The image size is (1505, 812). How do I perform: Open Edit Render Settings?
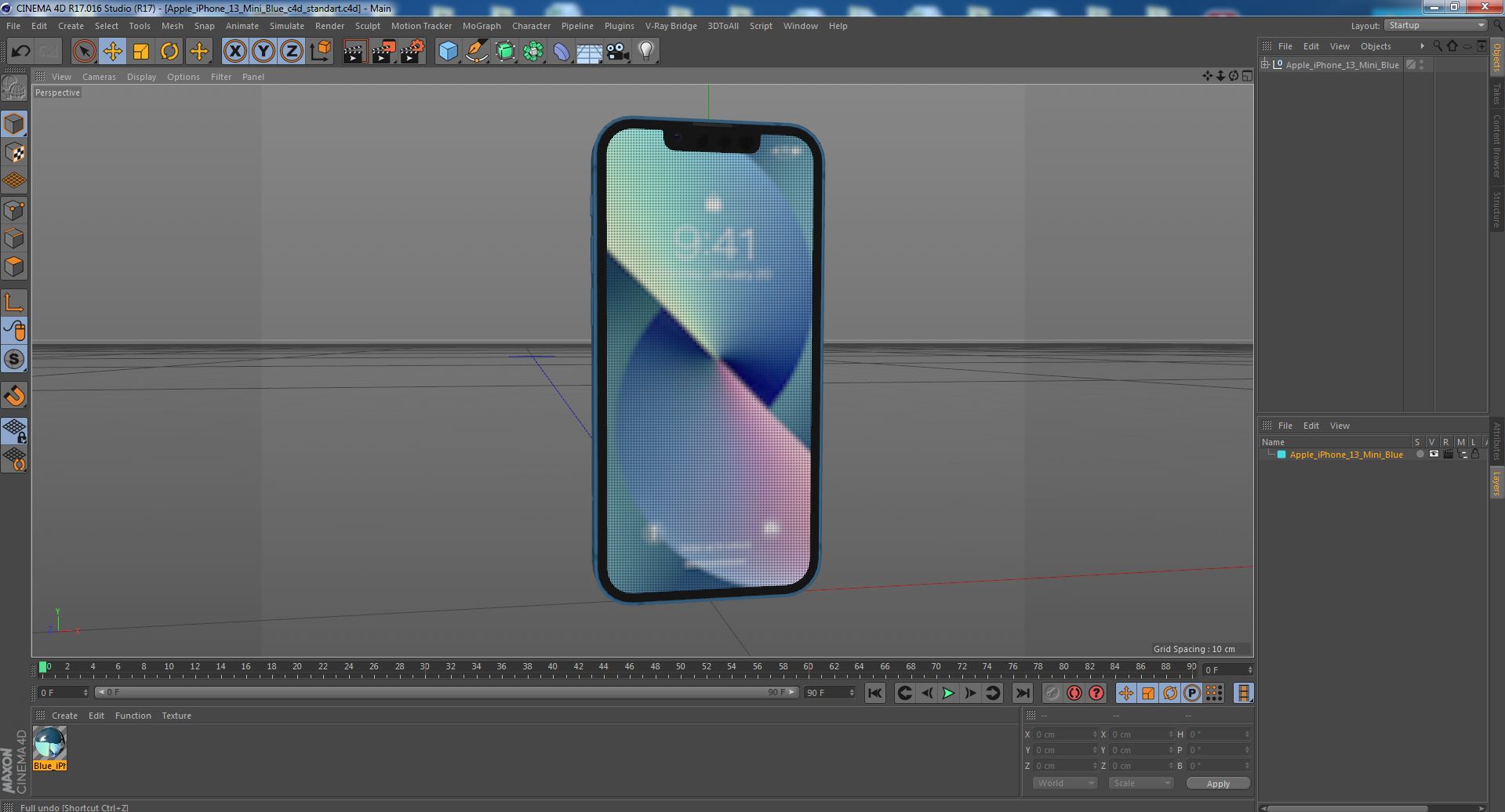(413, 52)
